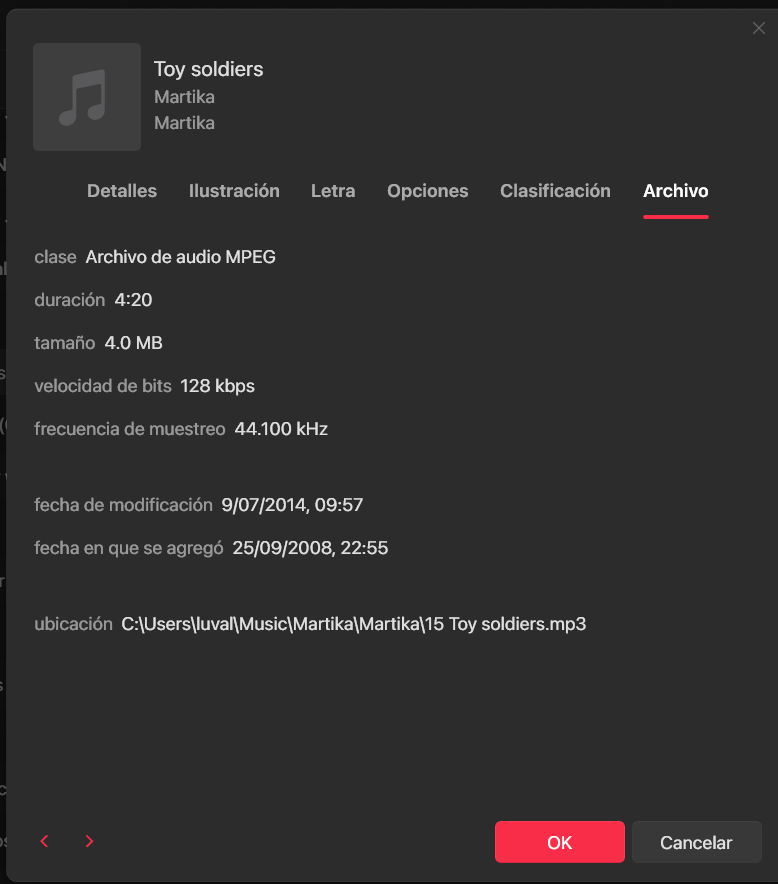Open the Detalles tab

coord(122,191)
